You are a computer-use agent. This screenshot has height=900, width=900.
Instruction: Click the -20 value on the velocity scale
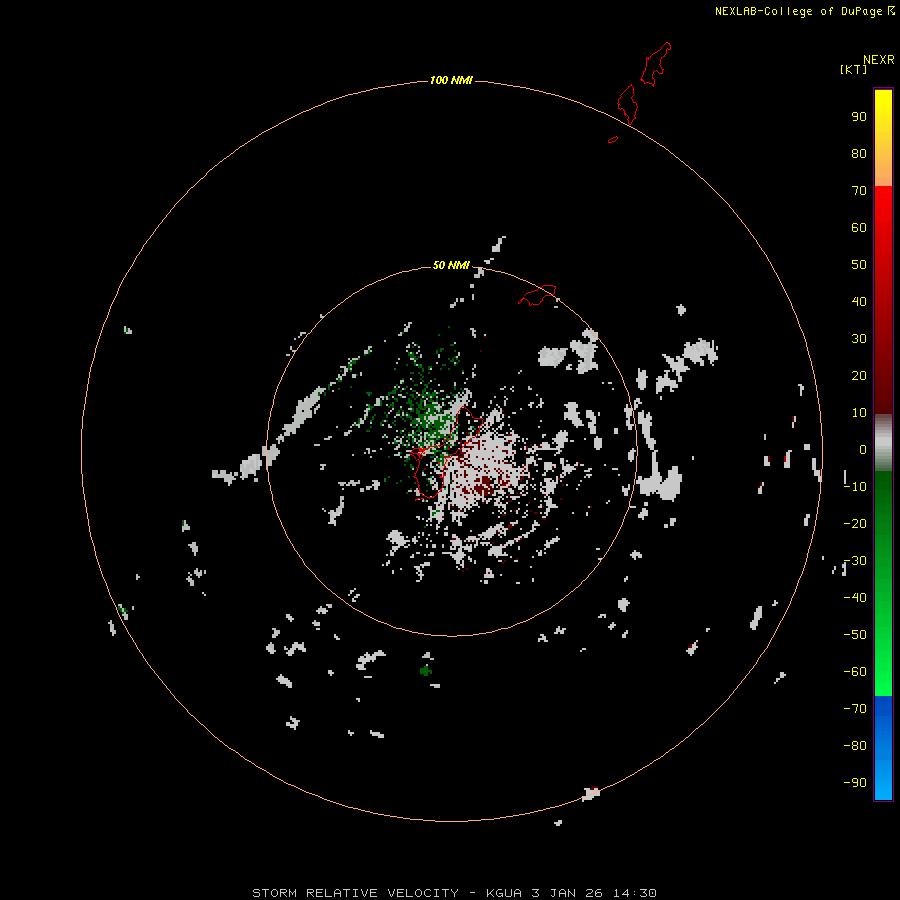click(855, 524)
